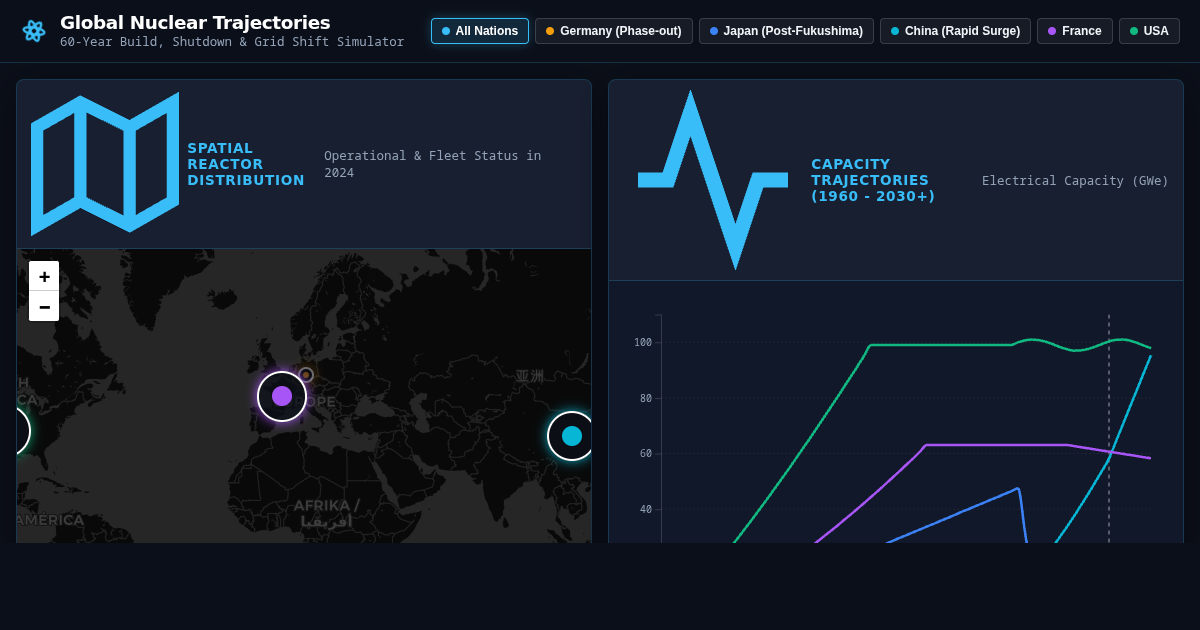Click the green USA line on chart
Image resolution: width=1200 pixels, height=630 pixels.
pyautogui.click(x=940, y=345)
